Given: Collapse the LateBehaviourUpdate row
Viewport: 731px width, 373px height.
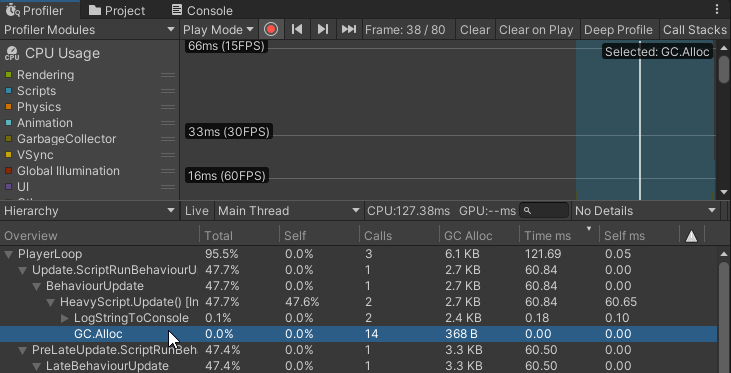Looking at the screenshot, I should coord(36,366).
